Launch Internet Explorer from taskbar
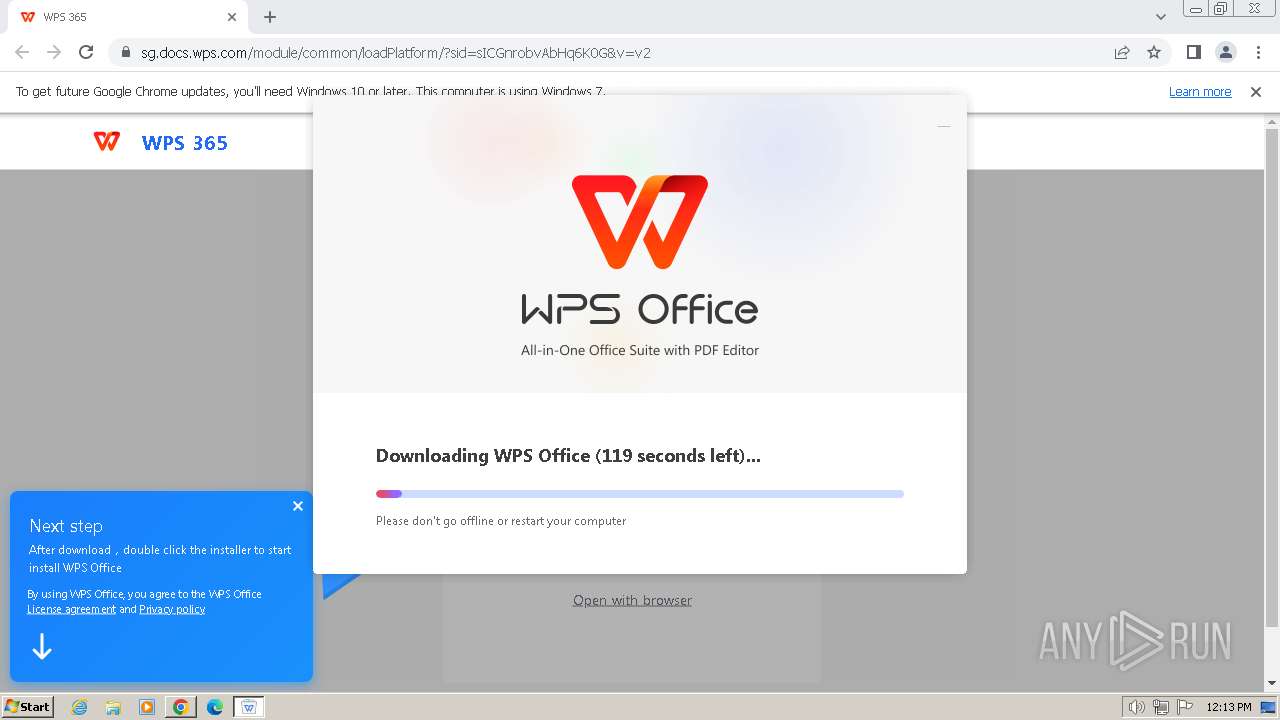 [79, 707]
